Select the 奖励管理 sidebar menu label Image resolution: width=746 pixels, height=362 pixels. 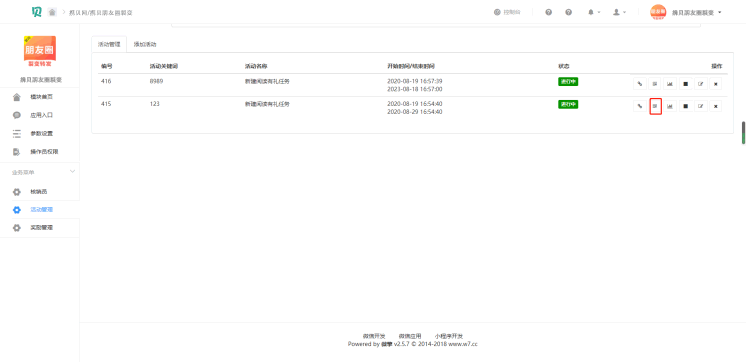[x=42, y=228]
